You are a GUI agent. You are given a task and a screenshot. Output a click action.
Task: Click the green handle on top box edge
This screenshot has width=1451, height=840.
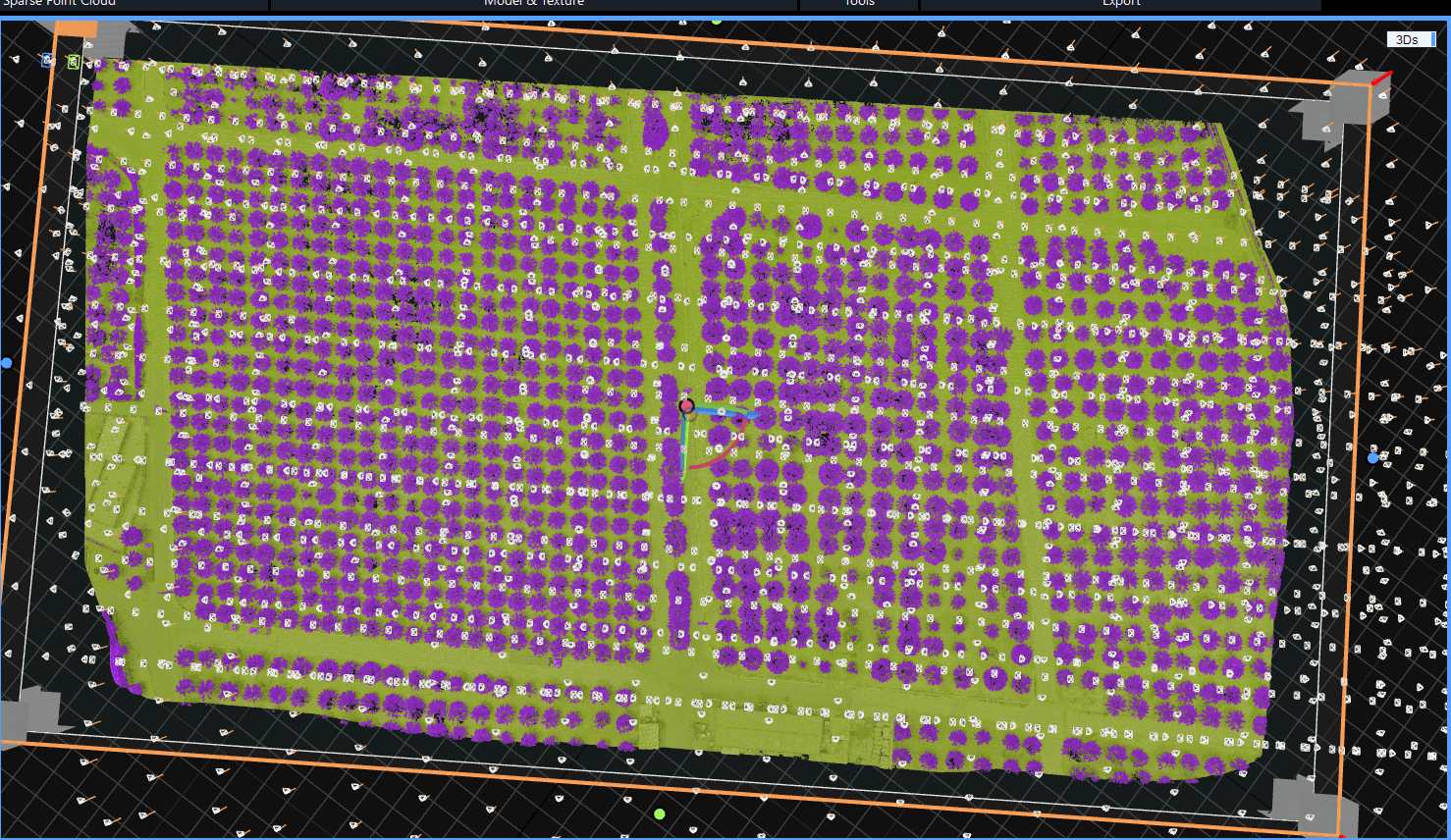click(x=717, y=21)
